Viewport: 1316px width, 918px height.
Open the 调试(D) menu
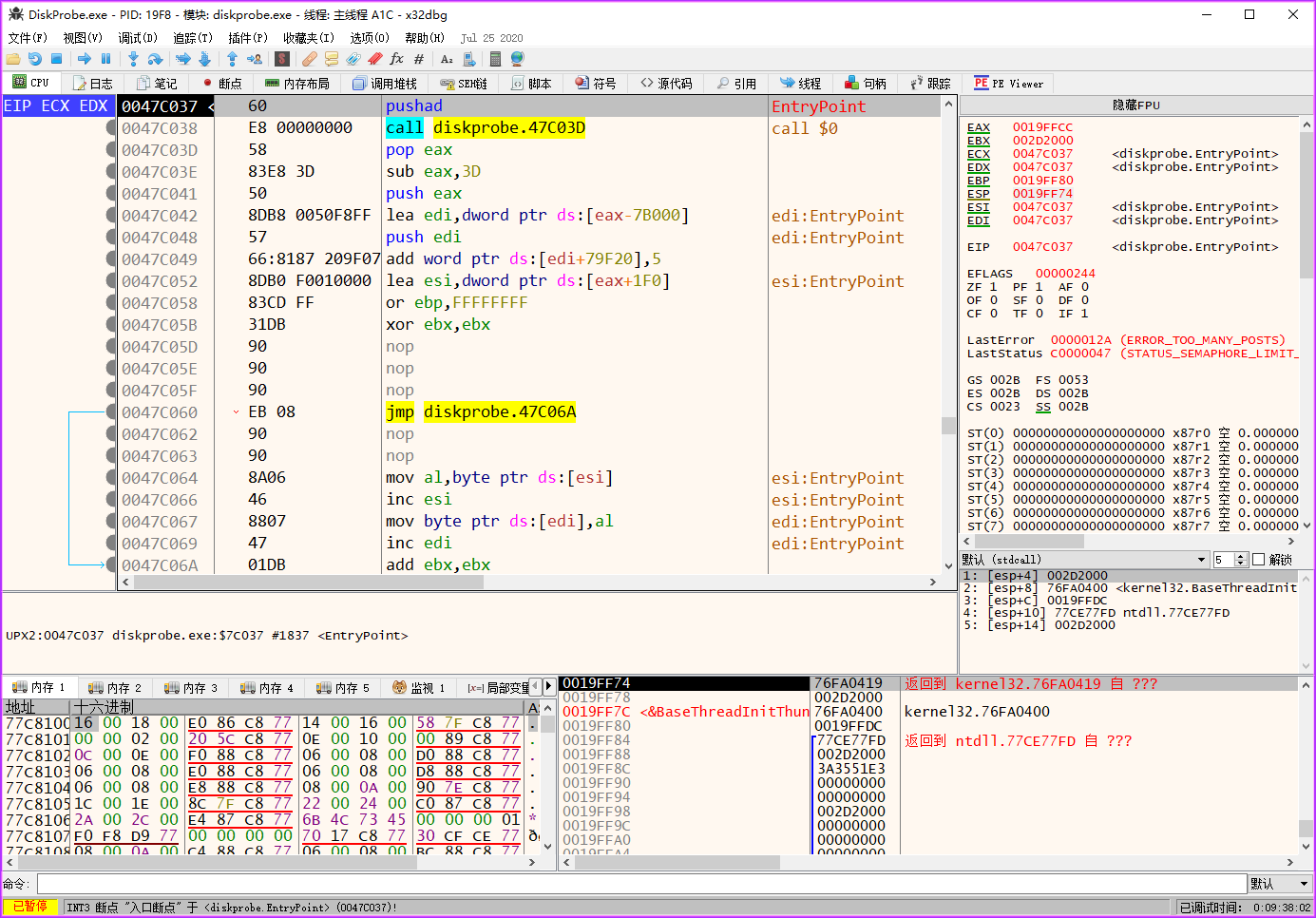pos(138,38)
